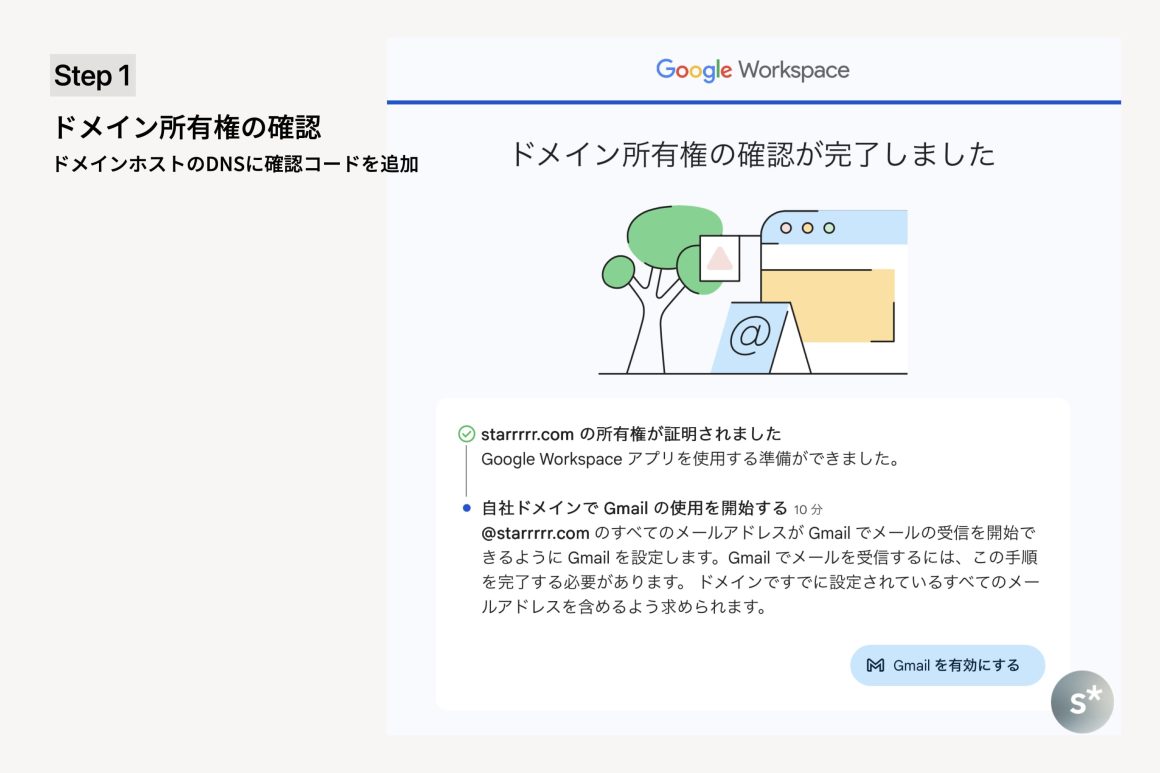This screenshot has height=773, width=1160.
Task: Click the Gmail envelope icon in button
Action: coord(875,665)
